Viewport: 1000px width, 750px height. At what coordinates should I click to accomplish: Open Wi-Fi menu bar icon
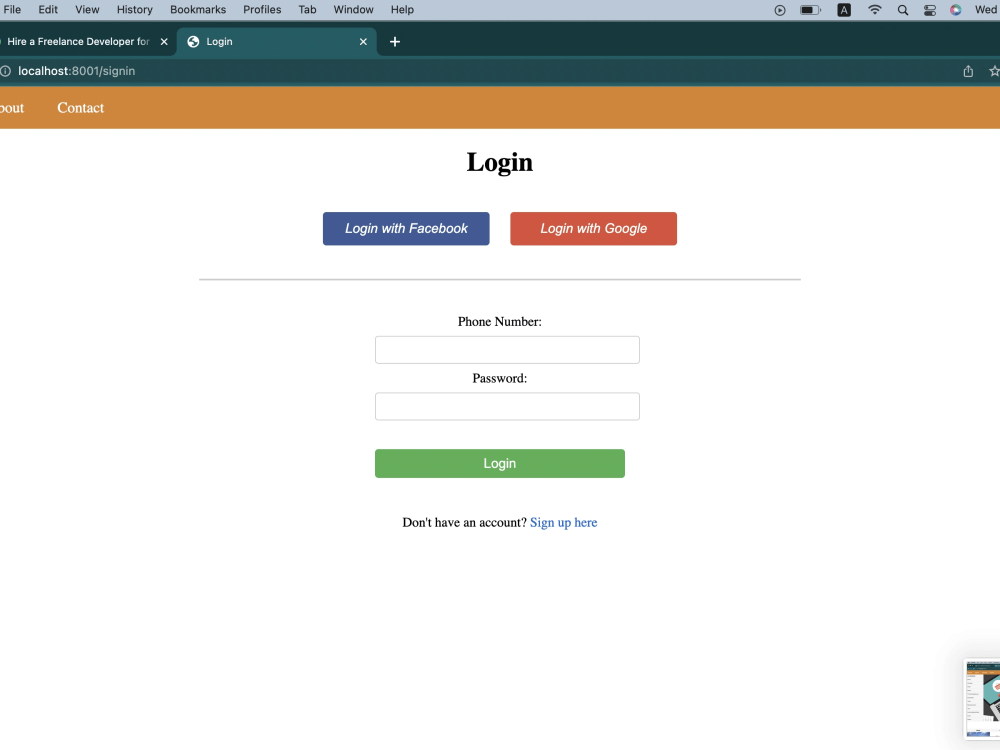[874, 10]
